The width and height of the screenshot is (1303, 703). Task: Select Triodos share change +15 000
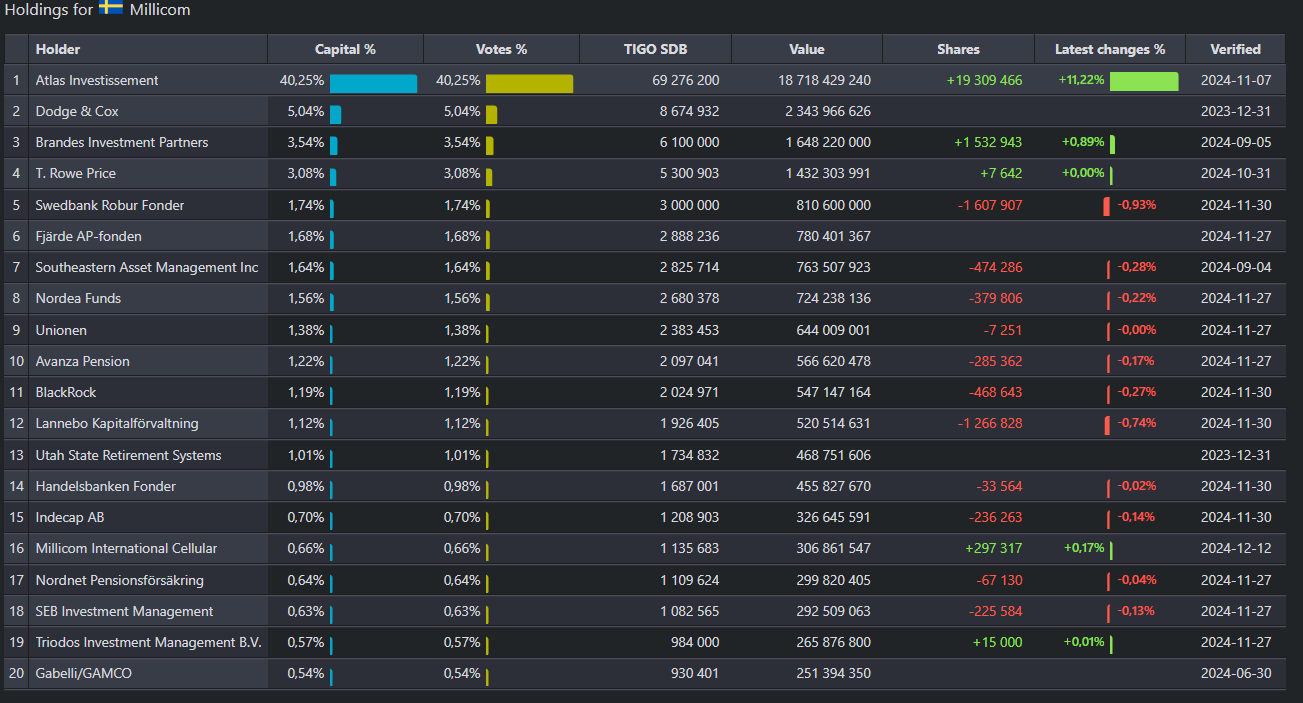[x=997, y=642]
